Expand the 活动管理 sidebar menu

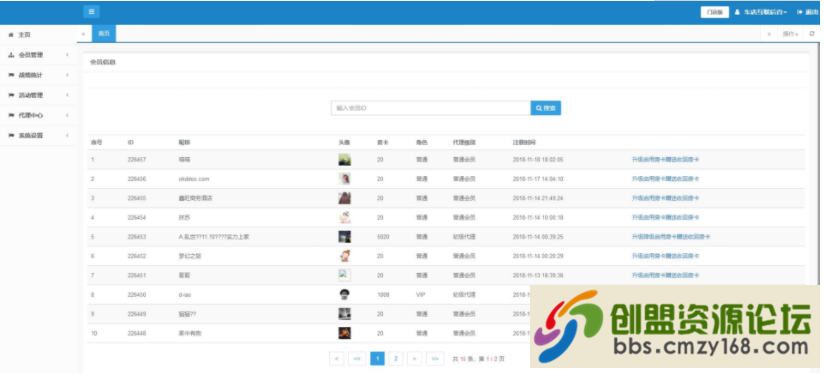tap(38, 95)
